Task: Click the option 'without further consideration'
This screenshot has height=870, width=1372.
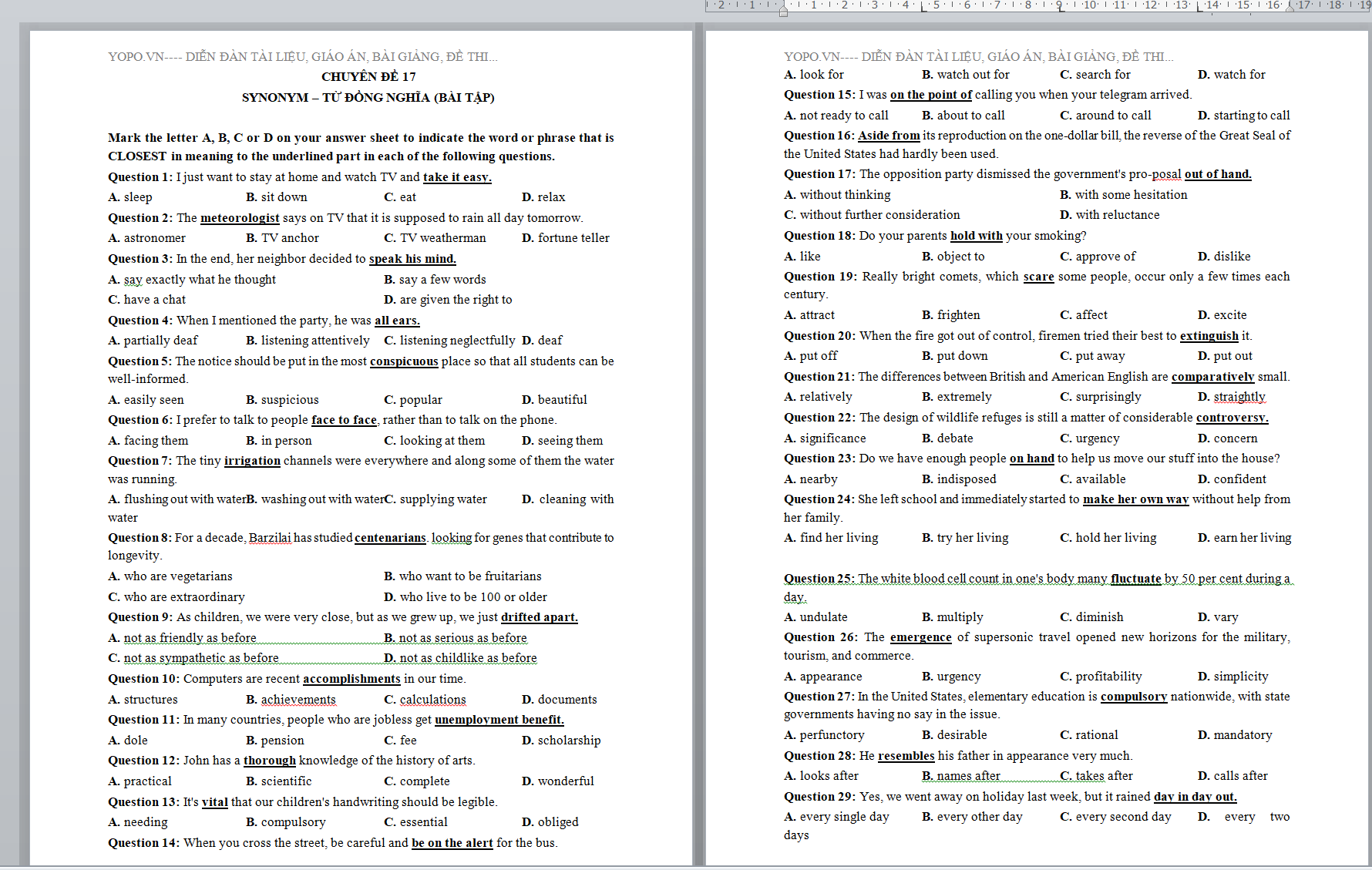Action: pyautogui.click(x=880, y=215)
